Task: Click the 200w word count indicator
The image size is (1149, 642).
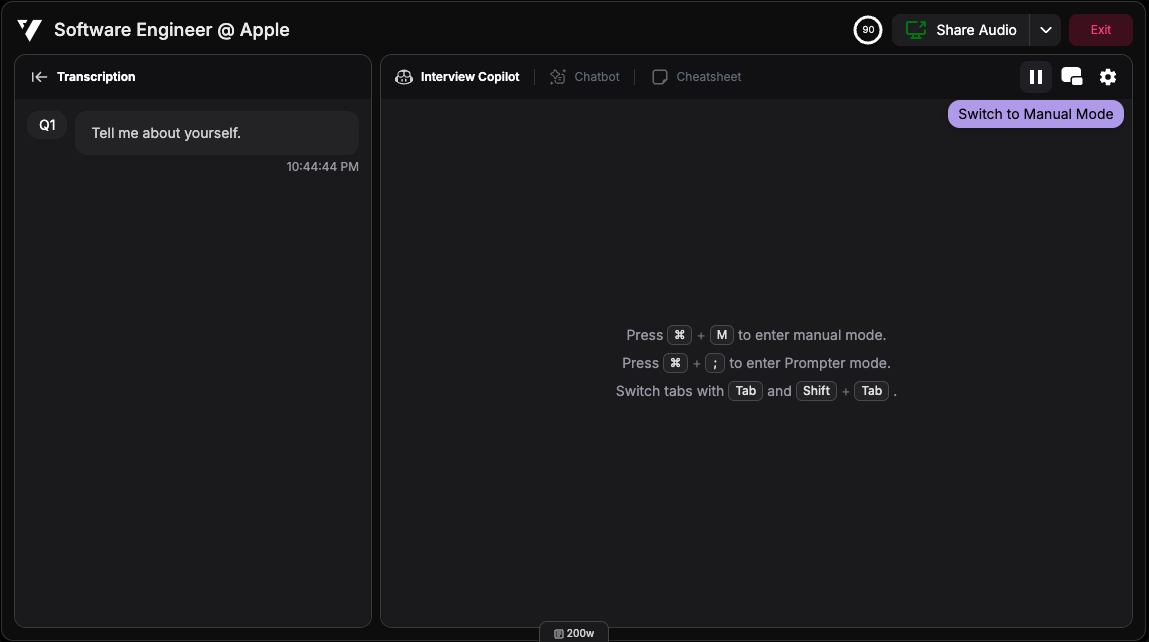Action: coord(574,633)
